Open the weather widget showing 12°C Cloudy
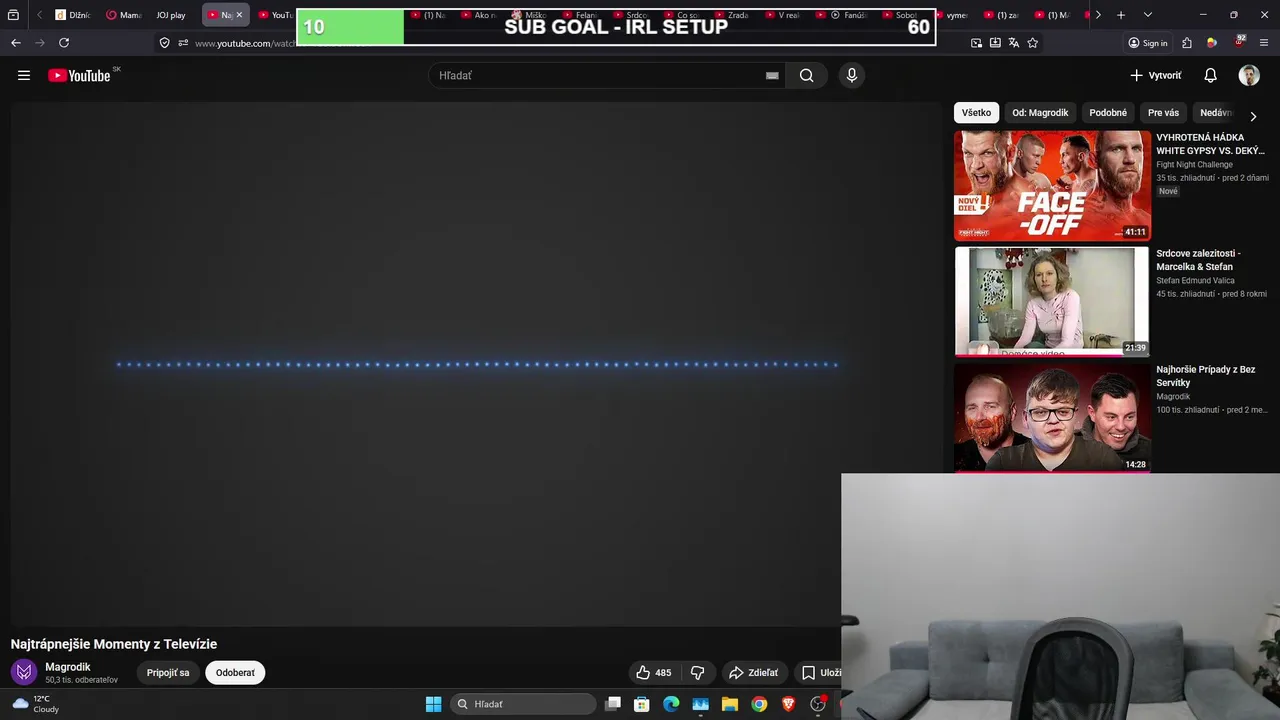This screenshot has width=1280, height=720. pyautogui.click(x=36, y=704)
